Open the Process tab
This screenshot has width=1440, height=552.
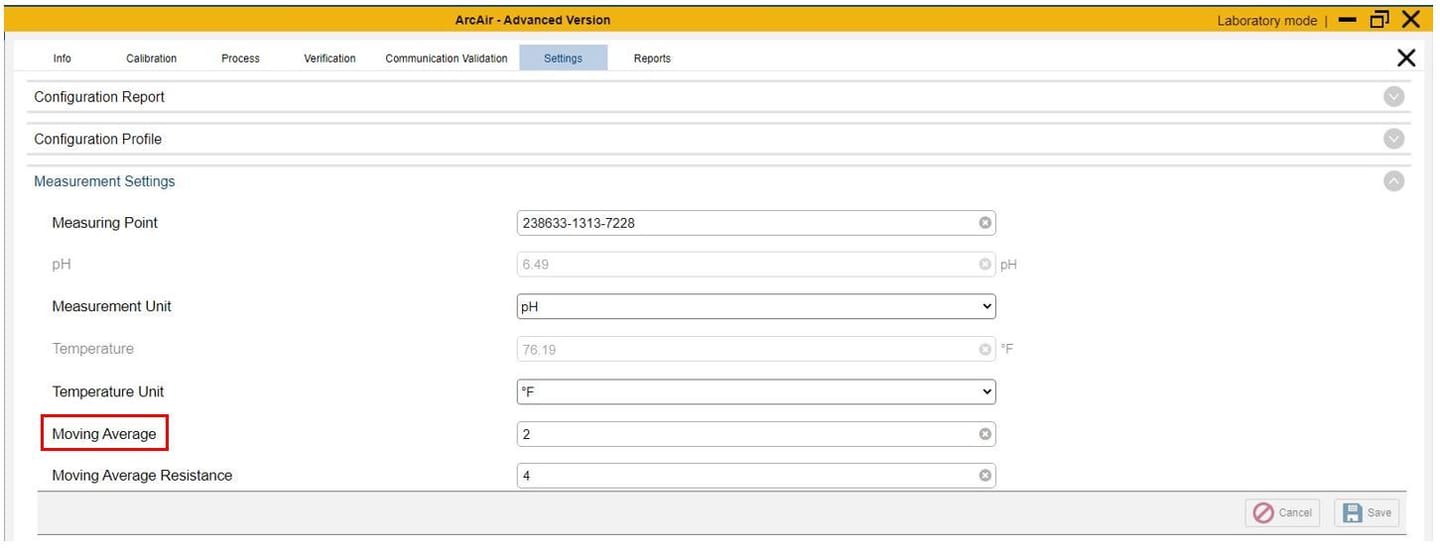pyautogui.click(x=240, y=58)
